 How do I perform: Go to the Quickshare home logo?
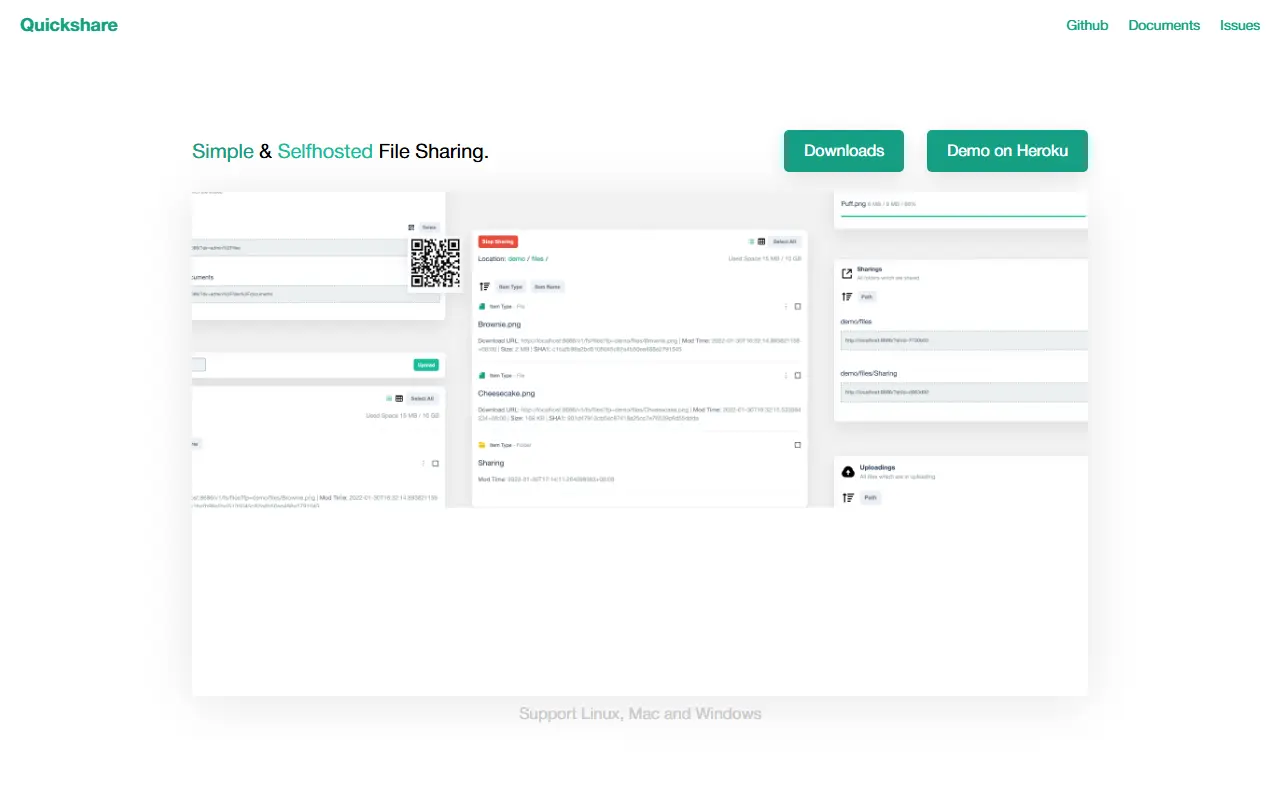[x=69, y=25]
